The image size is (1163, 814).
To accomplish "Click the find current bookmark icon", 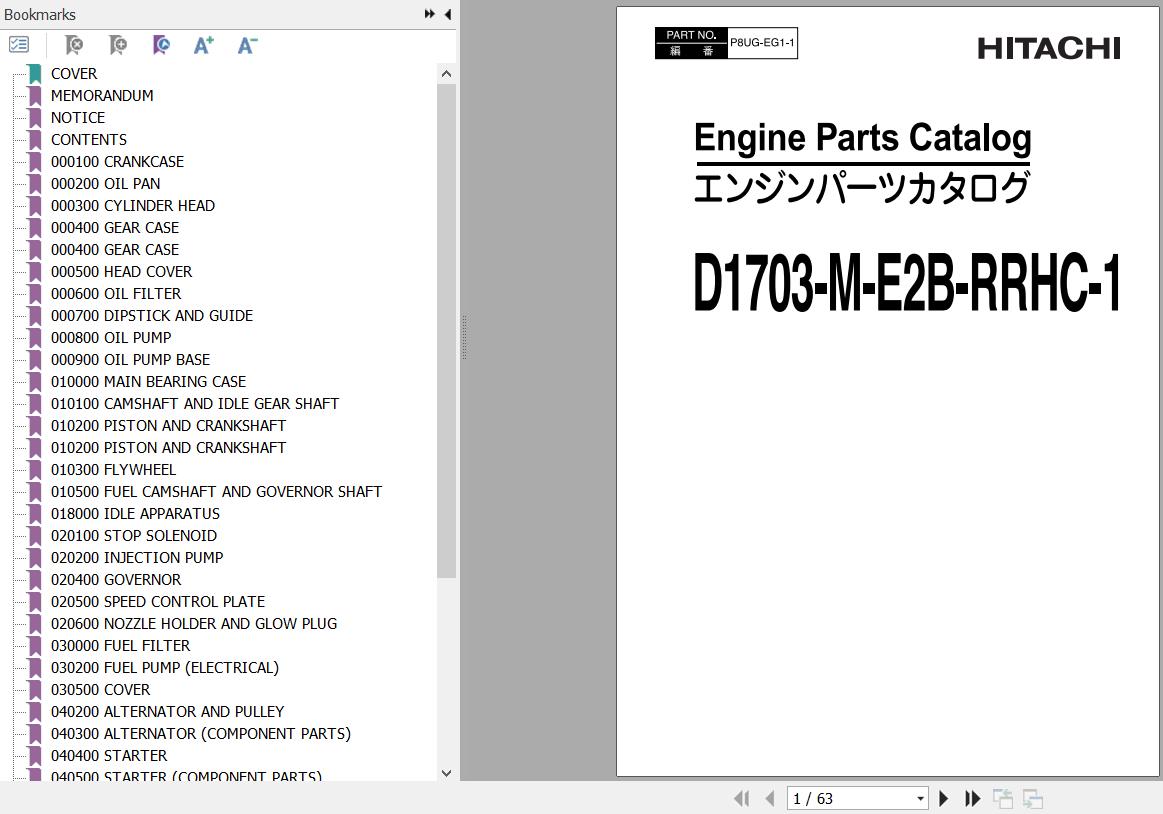I will pos(161,45).
